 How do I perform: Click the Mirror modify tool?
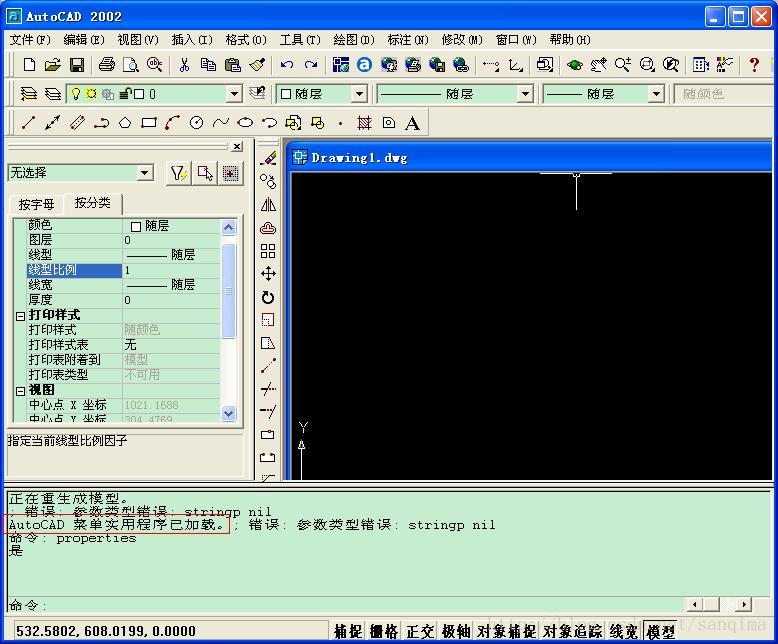click(268, 204)
